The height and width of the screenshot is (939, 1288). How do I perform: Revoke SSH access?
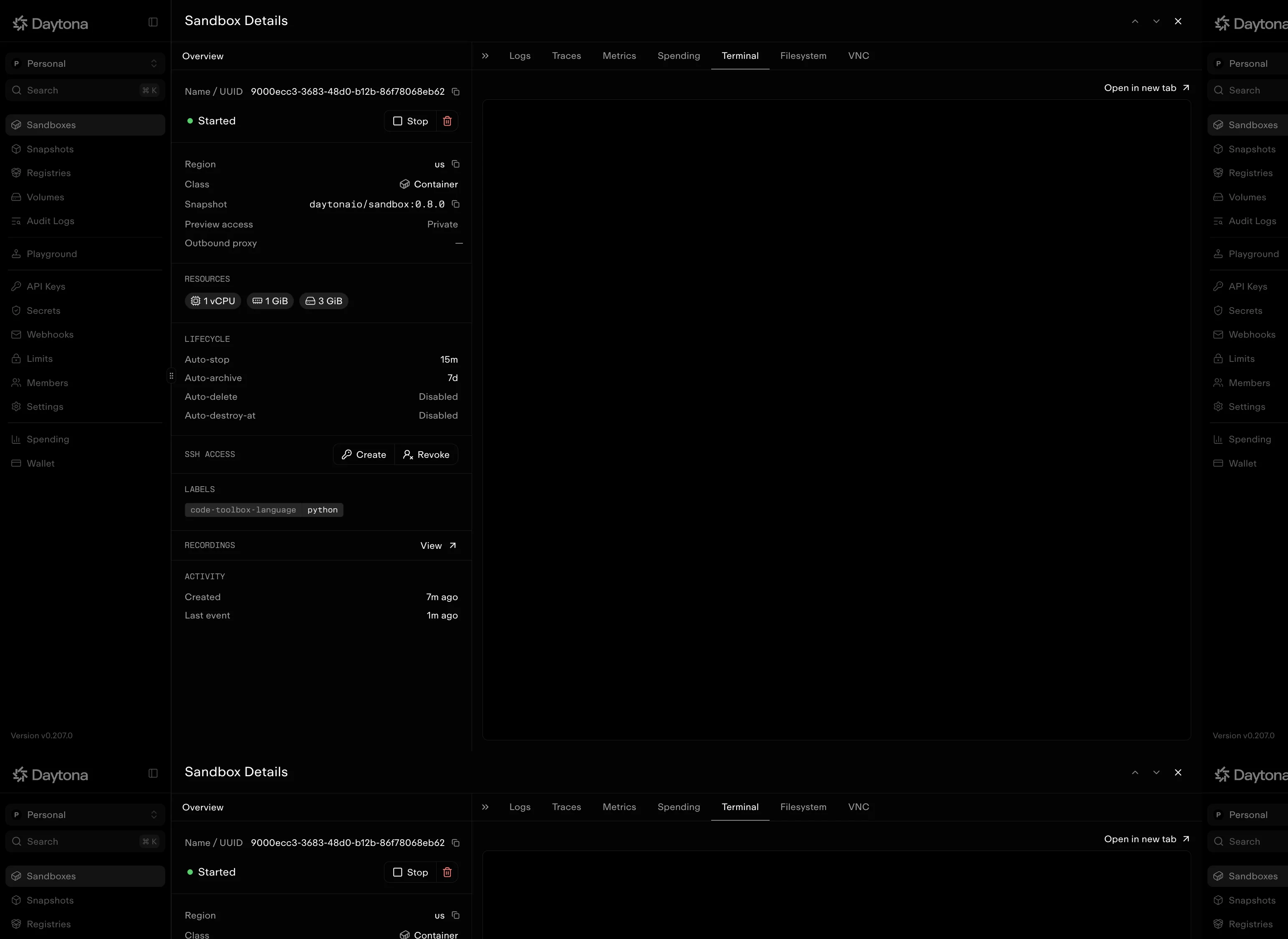click(426, 455)
